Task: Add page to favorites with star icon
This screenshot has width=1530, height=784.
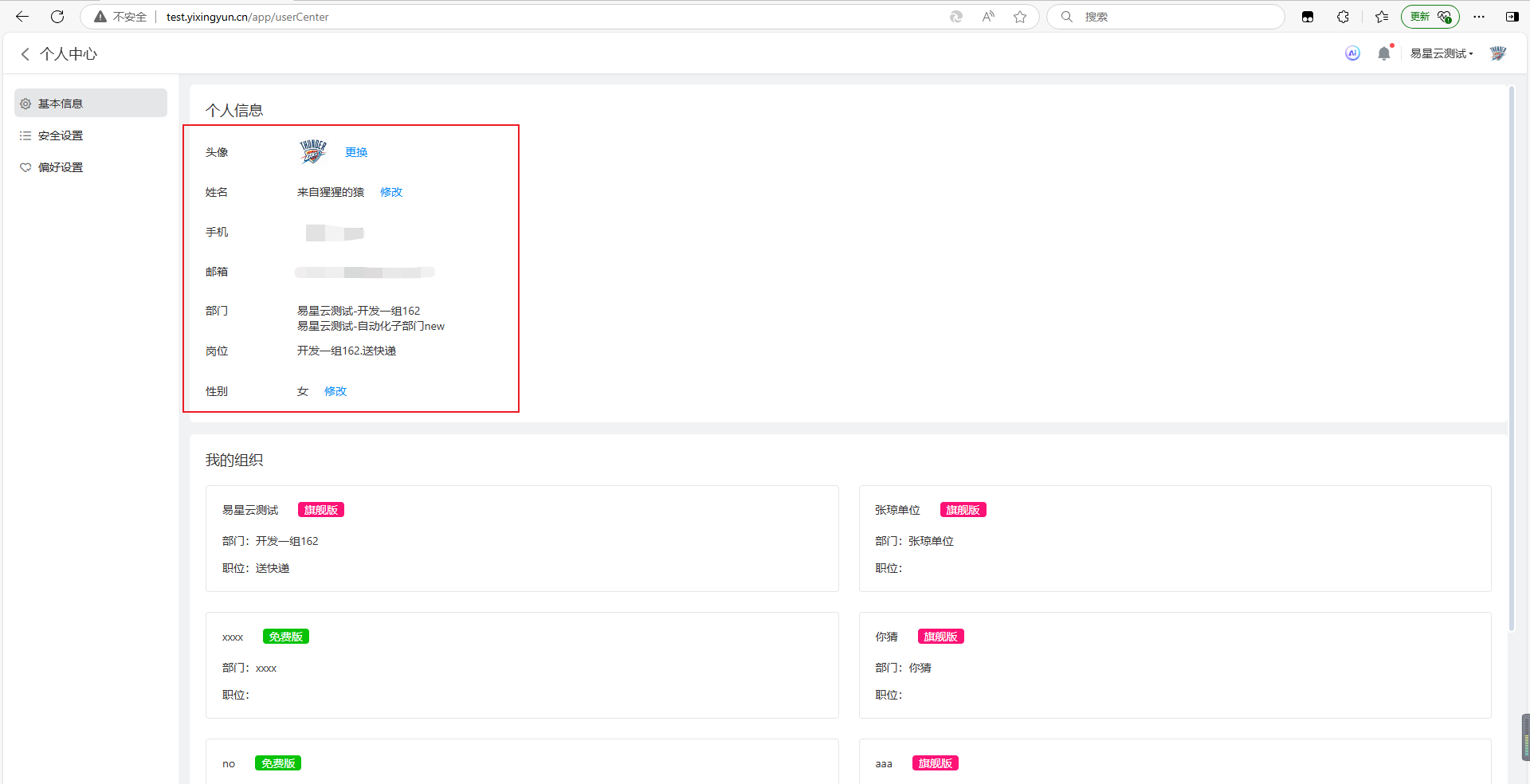Action: point(1020,17)
